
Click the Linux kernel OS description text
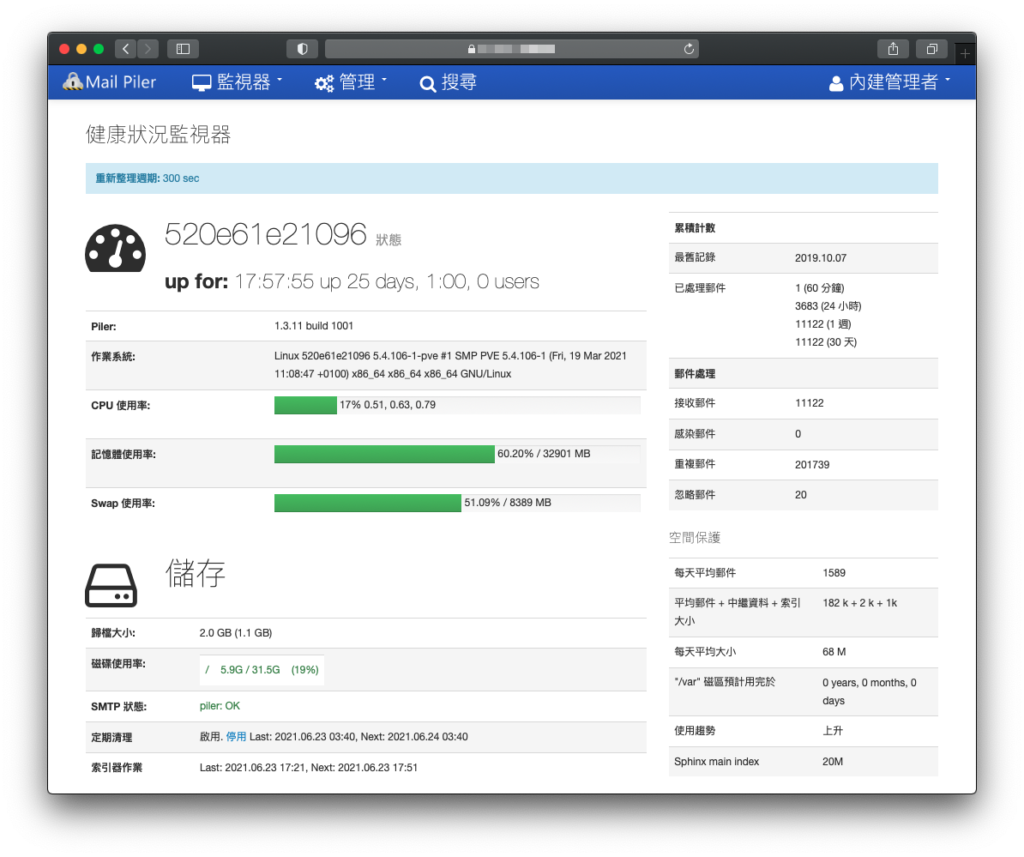click(x=451, y=365)
